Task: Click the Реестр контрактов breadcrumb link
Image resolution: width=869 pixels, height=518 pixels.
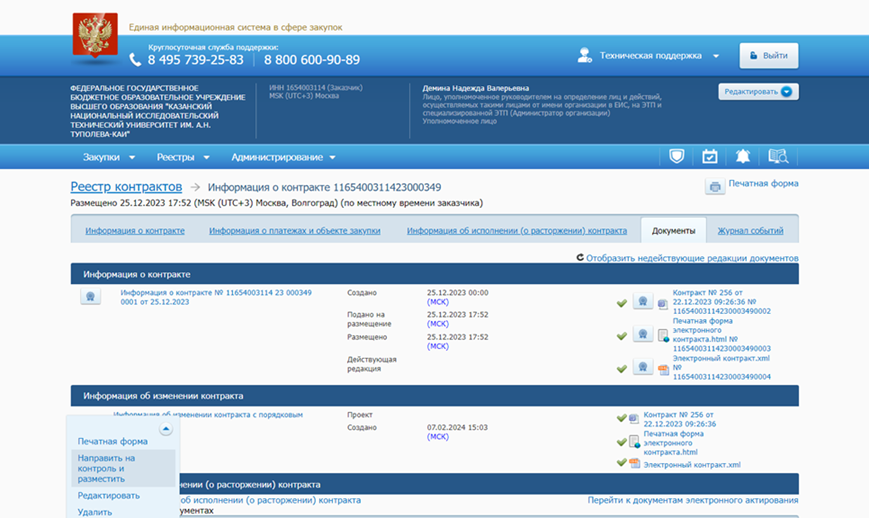Action: pyautogui.click(x=126, y=187)
